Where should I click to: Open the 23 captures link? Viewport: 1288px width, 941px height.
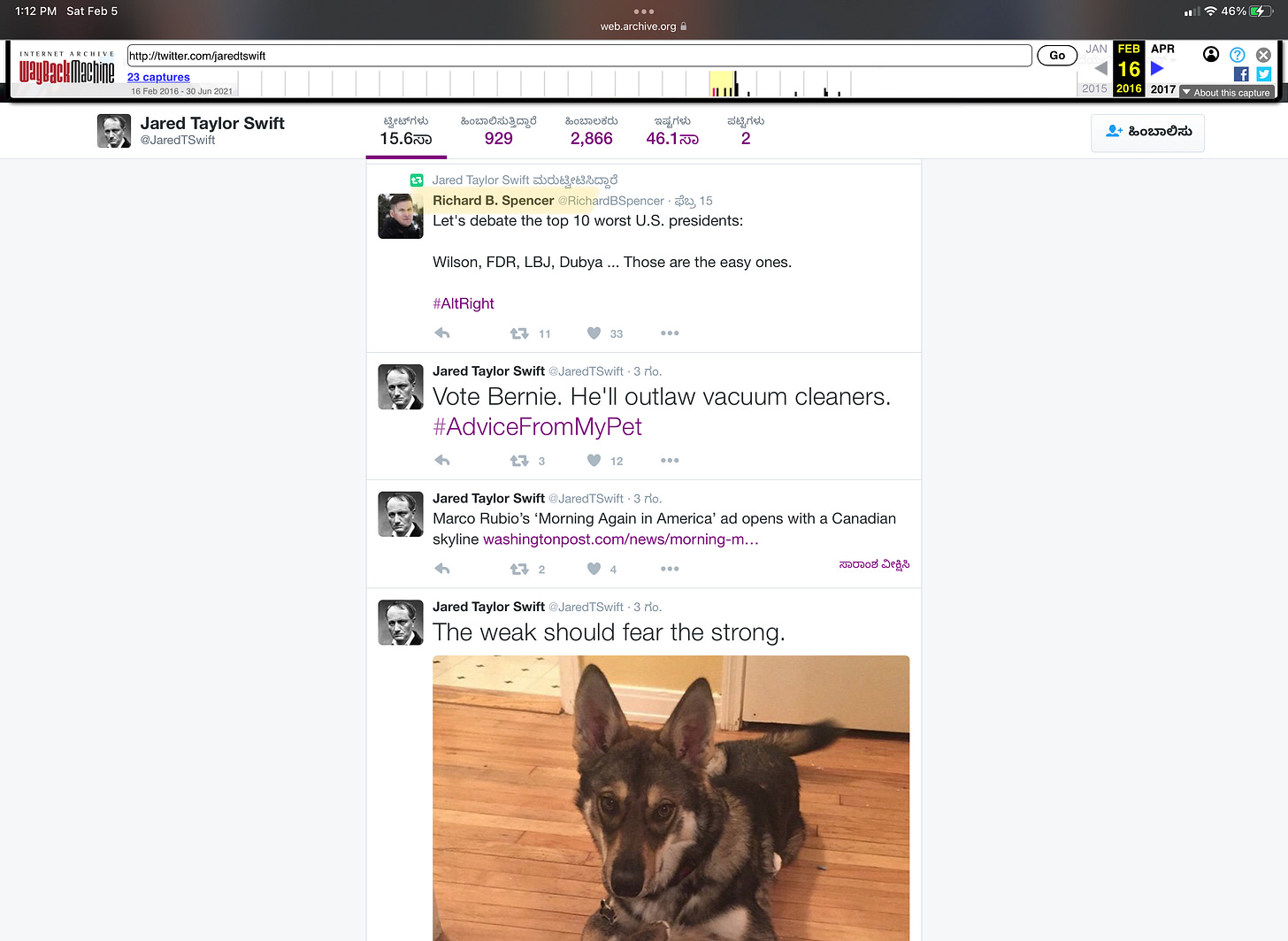(158, 77)
